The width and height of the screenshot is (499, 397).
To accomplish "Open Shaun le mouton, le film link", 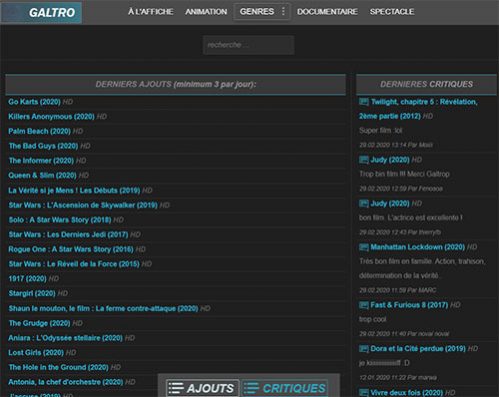I will [x=103, y=308].
